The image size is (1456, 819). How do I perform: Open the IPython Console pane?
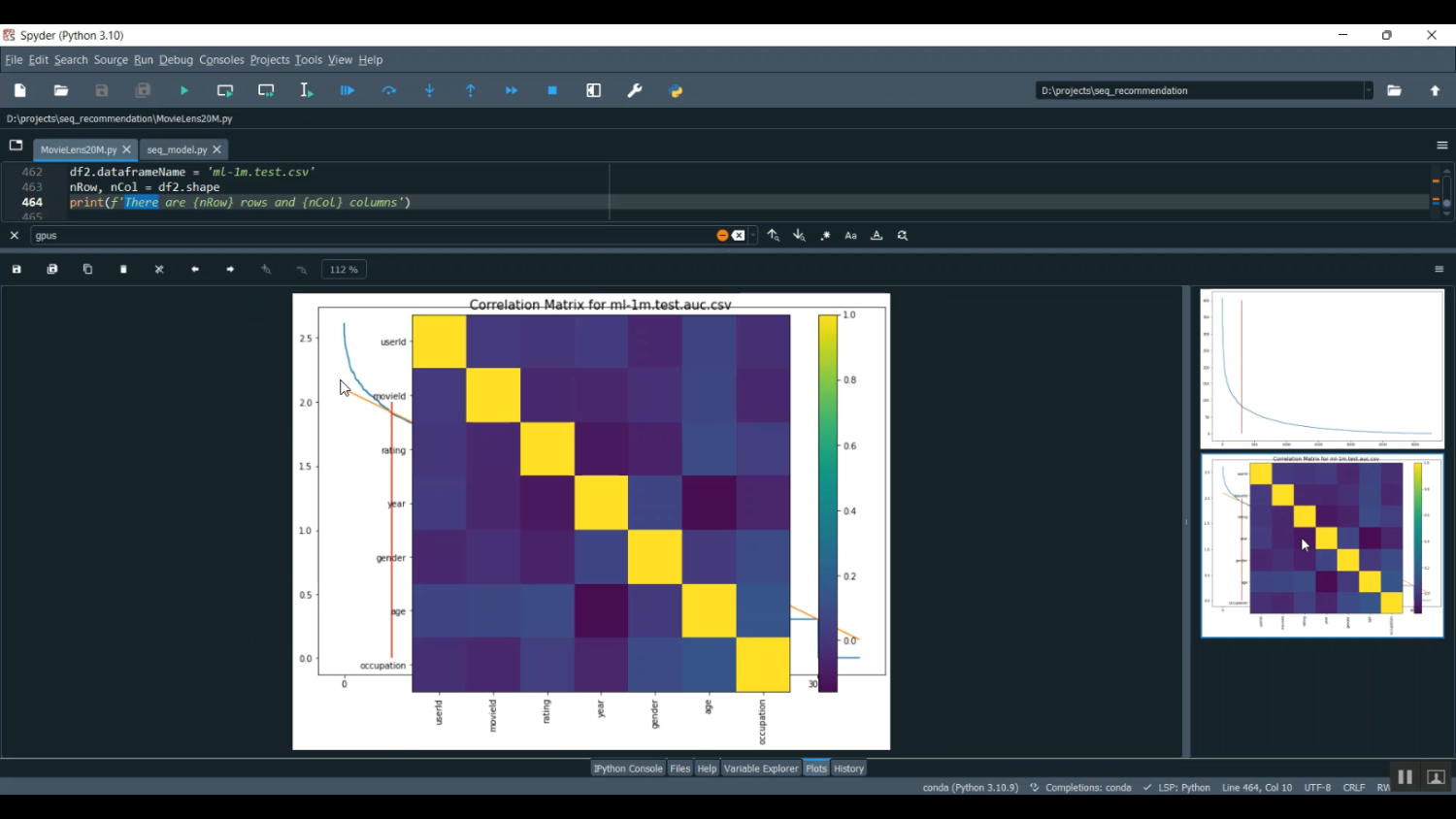pos(628,769)
